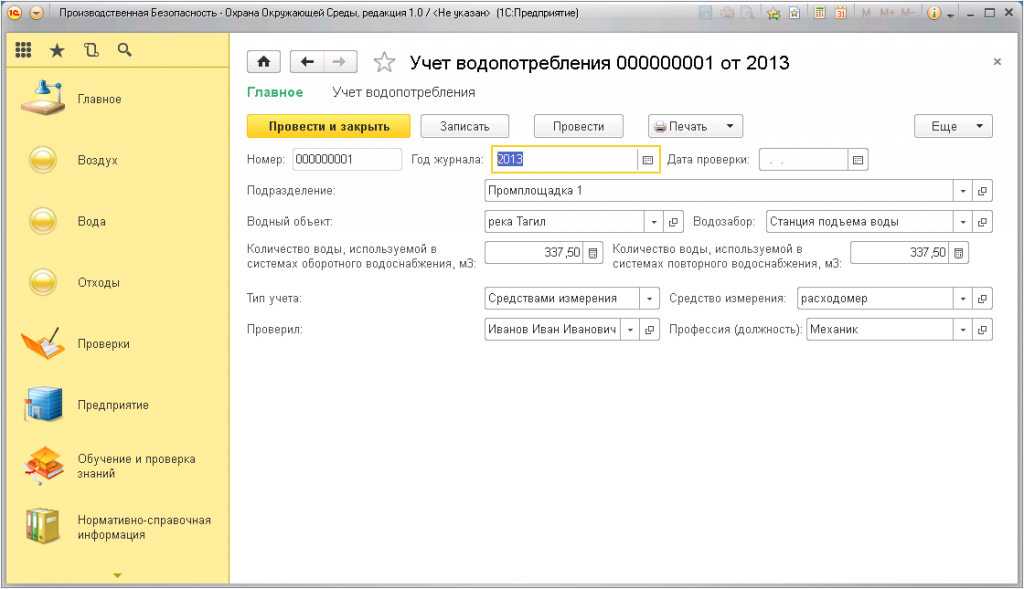Switch to Учет водопотребления tab
Screen dimensions: 1024x589
pyautogui.click(x=403, y=92)
